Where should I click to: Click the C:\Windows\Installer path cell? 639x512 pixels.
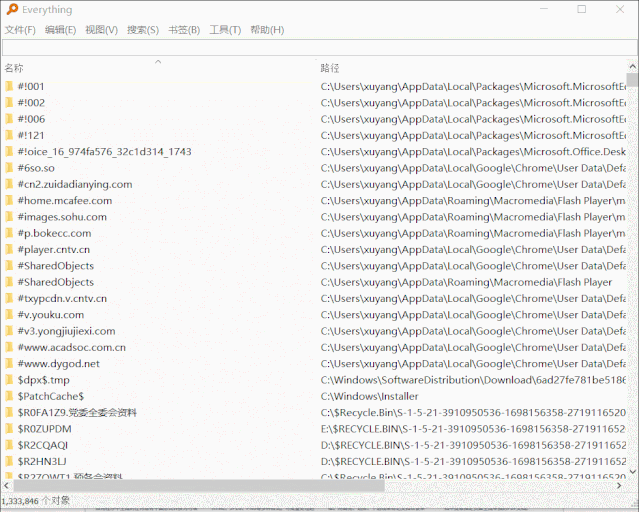[369, 396]
